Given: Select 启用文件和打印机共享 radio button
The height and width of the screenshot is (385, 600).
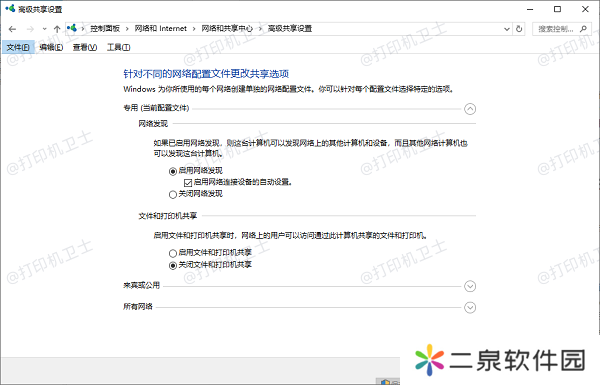Looking at the screenshot, I should (173, 253).
